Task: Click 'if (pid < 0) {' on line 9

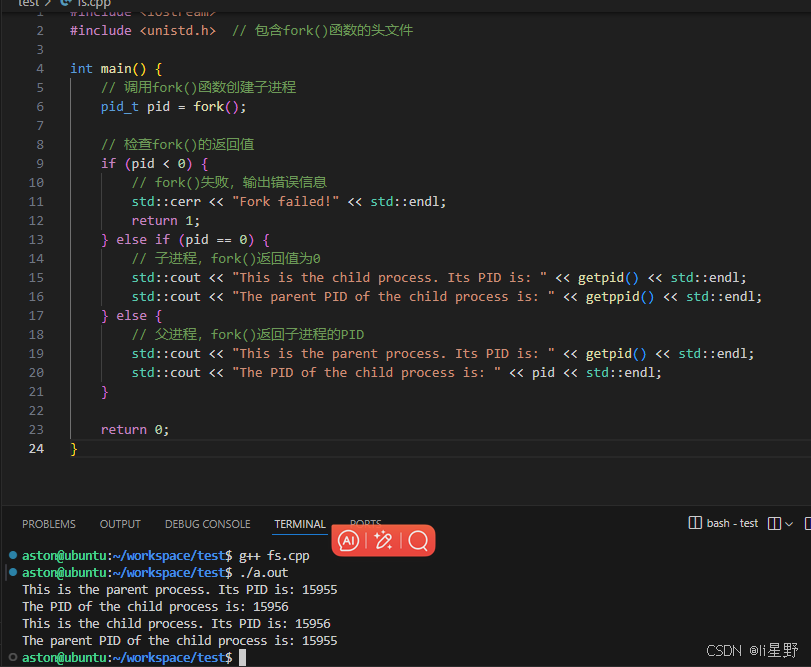Action: click(x=154, y=164)
